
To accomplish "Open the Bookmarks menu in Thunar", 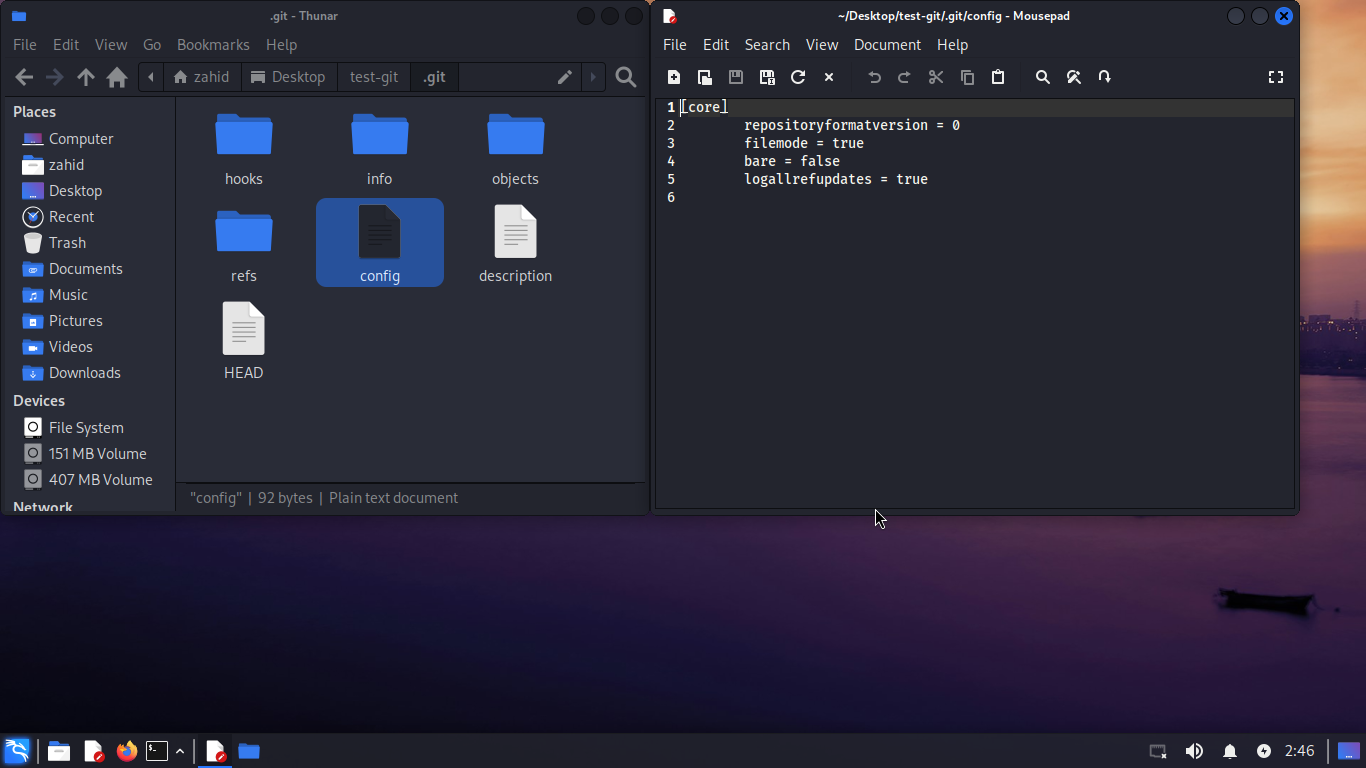I will point(213,45).
